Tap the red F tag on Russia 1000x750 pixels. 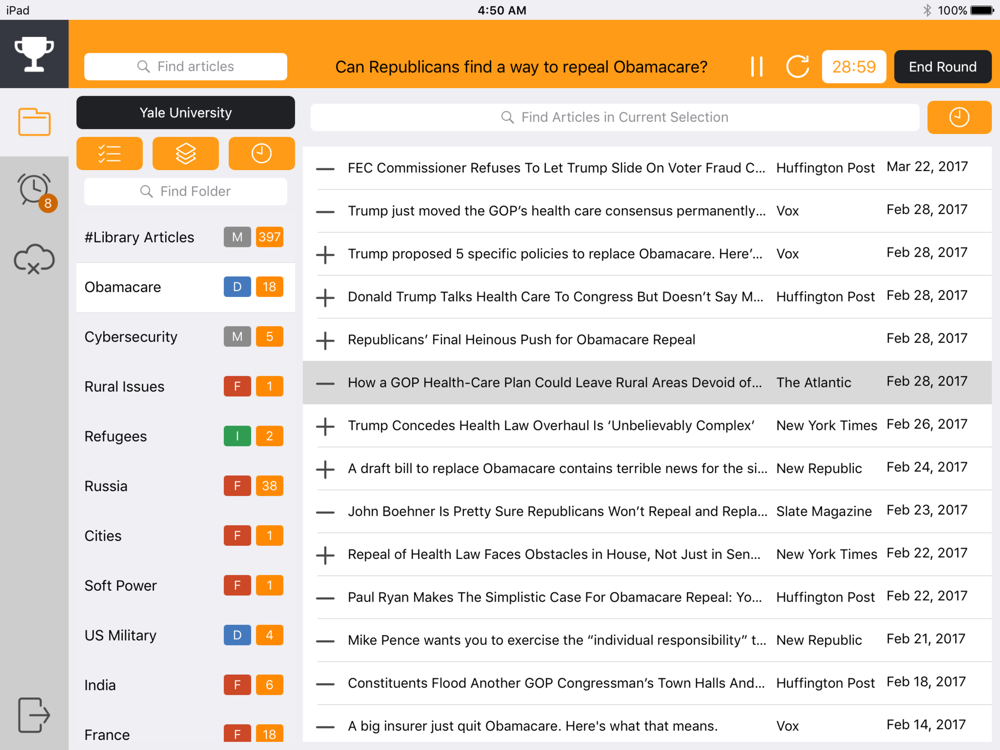point(237,486)
